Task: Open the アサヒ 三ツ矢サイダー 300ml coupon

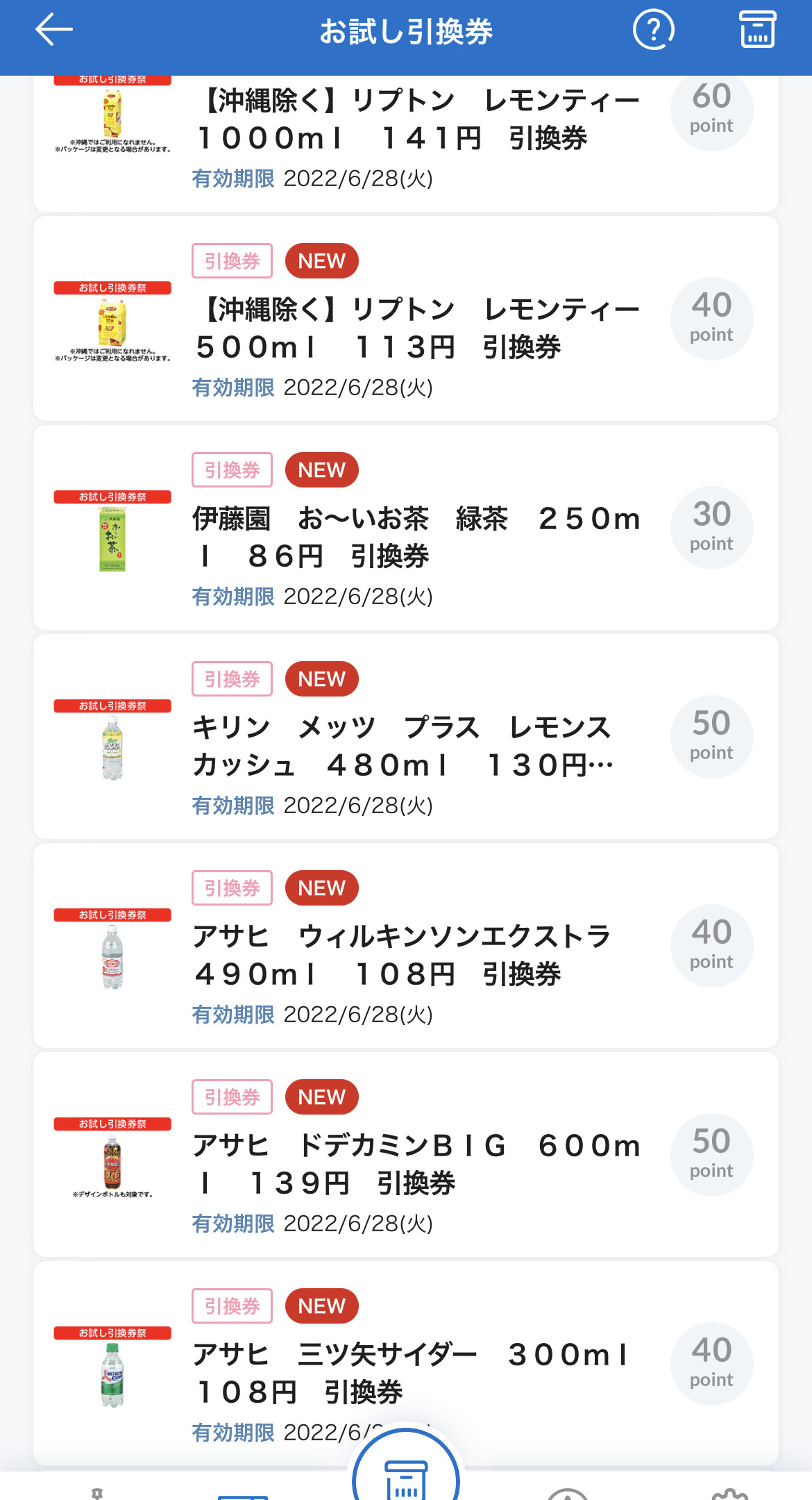Action: point(409,1373)
